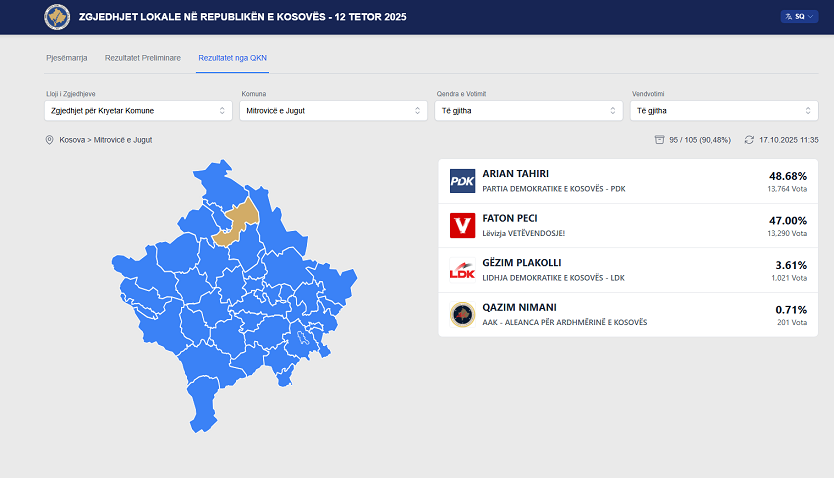
Task: Click the Kosova breadcrumb link
Action: point(71,140)
